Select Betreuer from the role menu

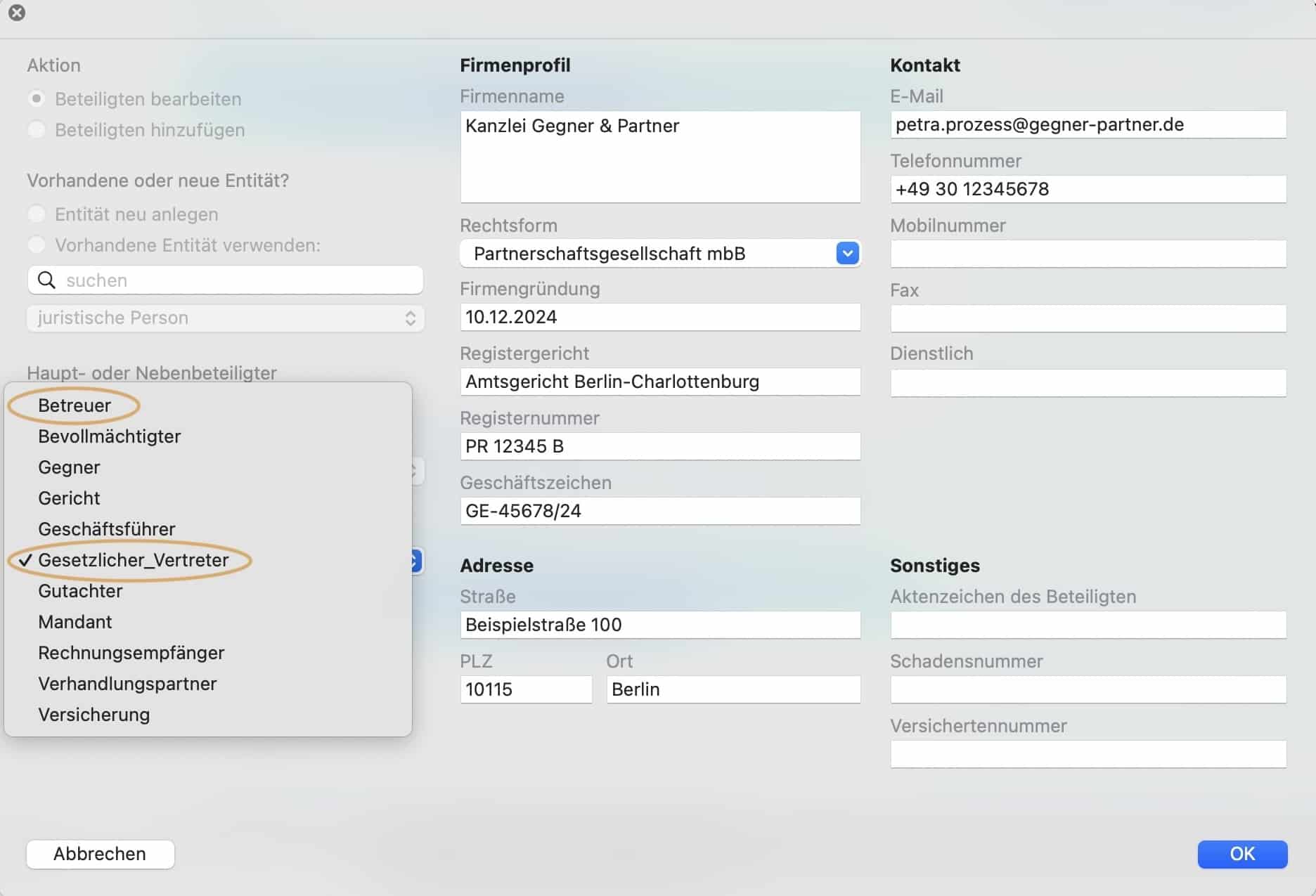pos(208,405)
